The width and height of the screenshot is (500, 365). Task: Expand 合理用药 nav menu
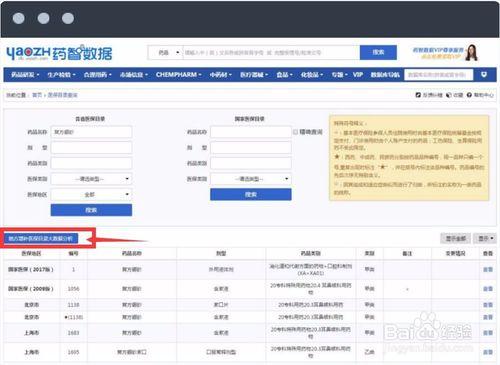click(97, 75)
